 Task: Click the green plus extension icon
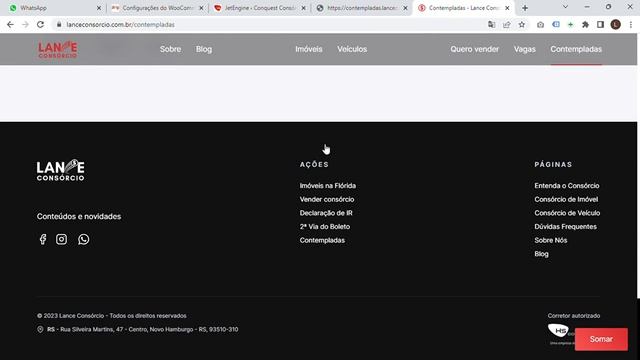(571, 24)
